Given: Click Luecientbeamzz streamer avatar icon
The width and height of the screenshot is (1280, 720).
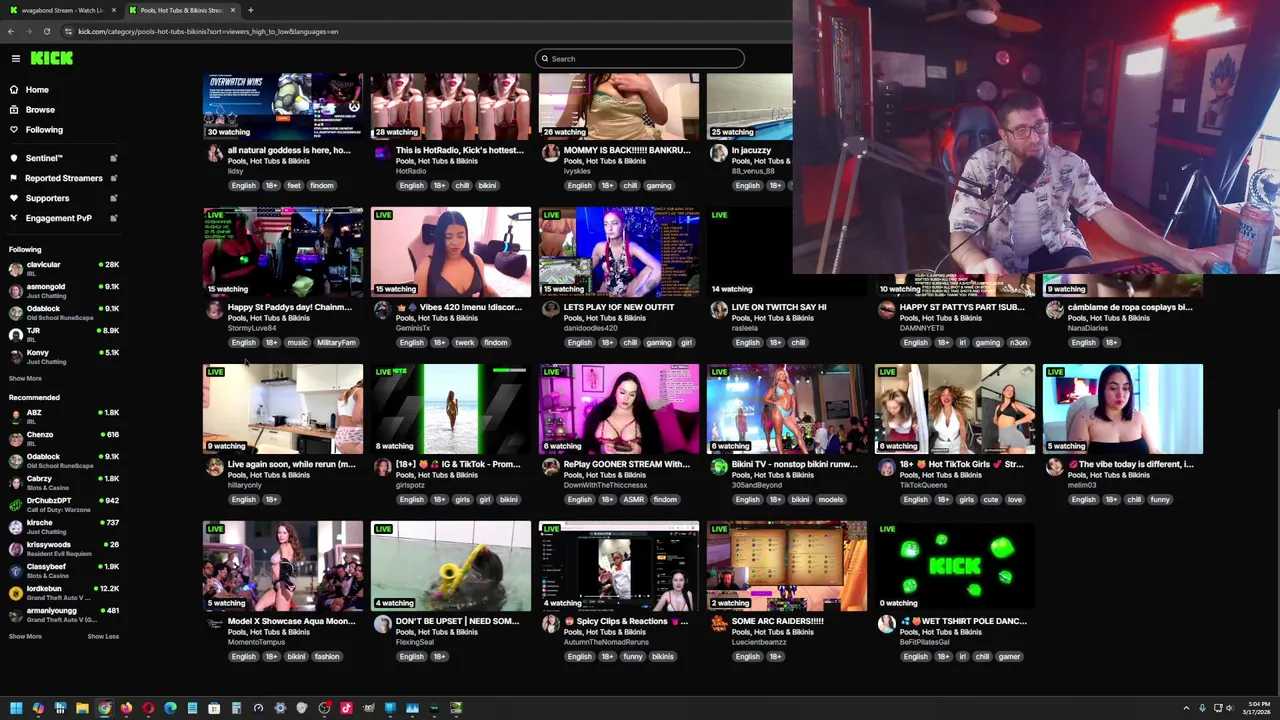Looking at the screenshot, I should pyautogui.click(x=718, y=624).
